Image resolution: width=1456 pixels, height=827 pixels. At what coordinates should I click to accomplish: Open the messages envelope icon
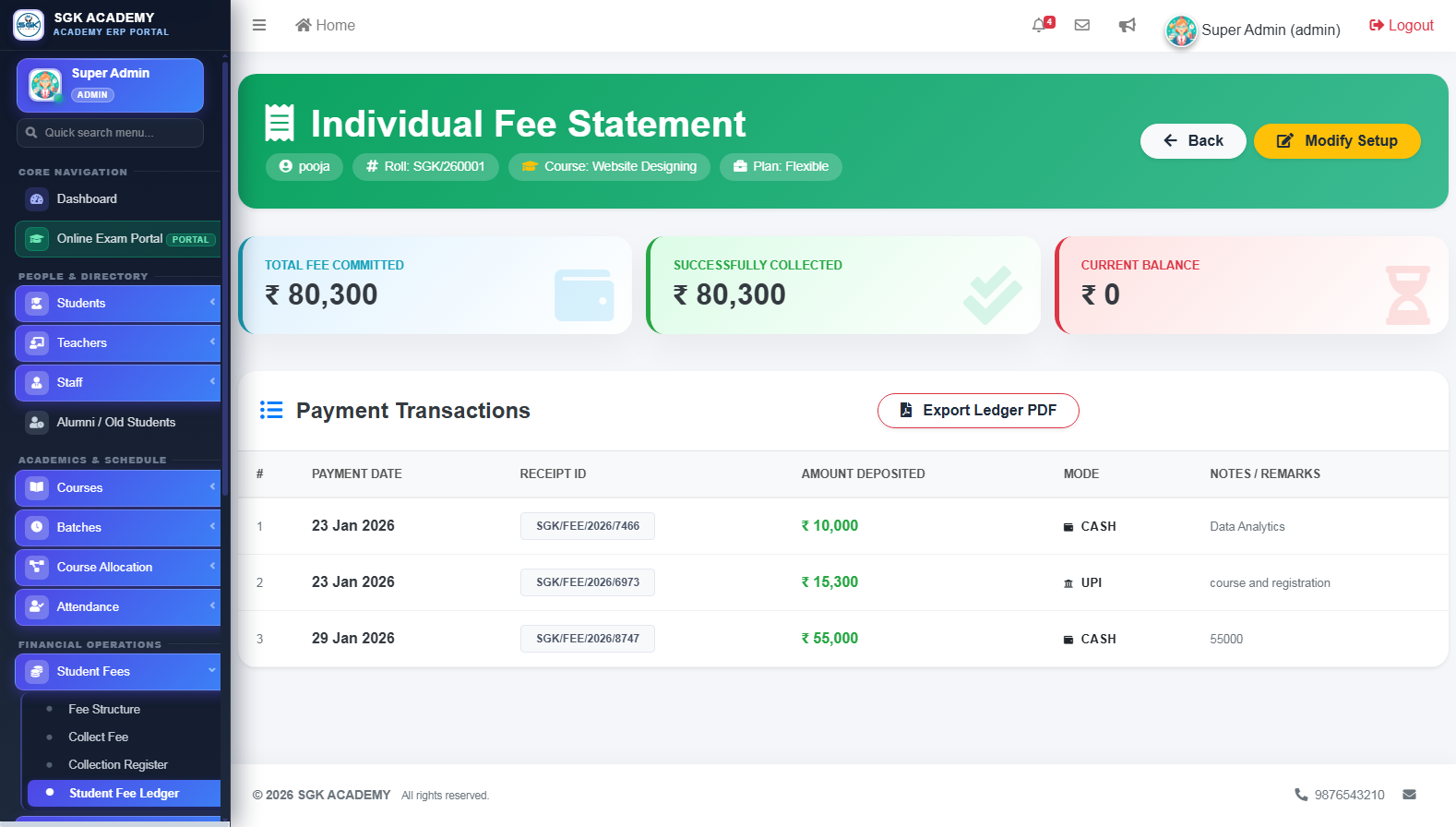coord(1082,25)
